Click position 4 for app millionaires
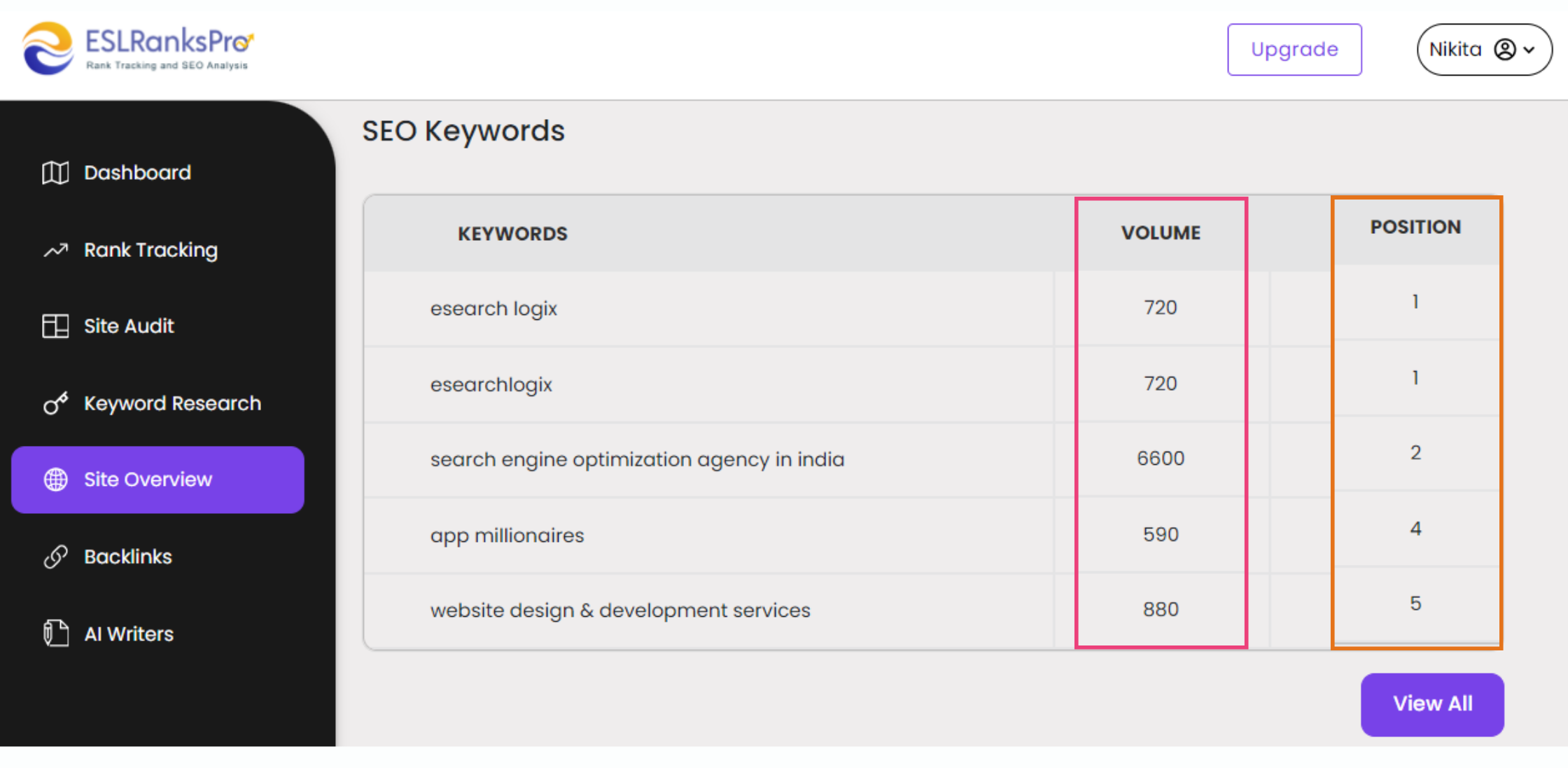Screen dimensions: 1568x768 click(x=1415, y=529)
